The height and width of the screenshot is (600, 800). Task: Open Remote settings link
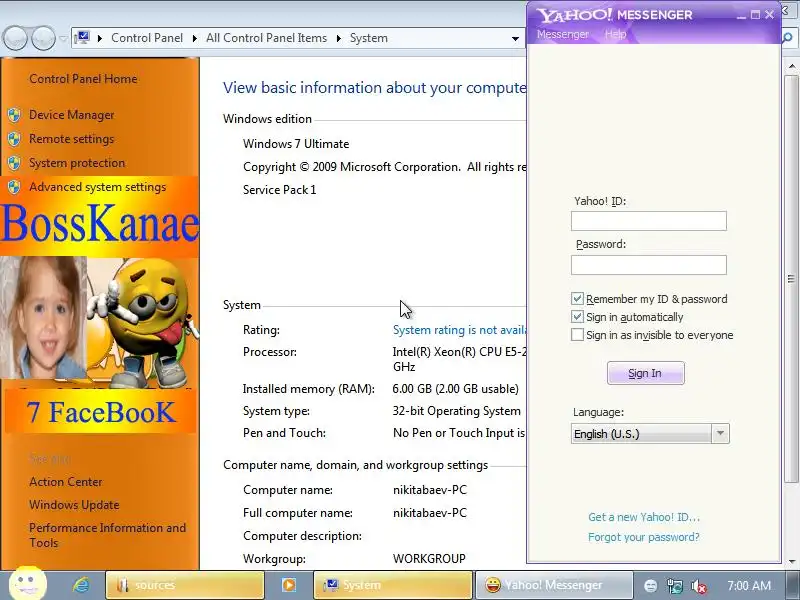71,139
